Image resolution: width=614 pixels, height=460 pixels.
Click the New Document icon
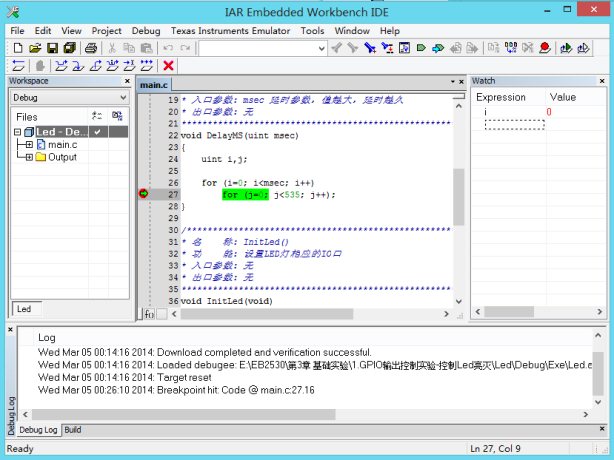(x=18, y=48)
